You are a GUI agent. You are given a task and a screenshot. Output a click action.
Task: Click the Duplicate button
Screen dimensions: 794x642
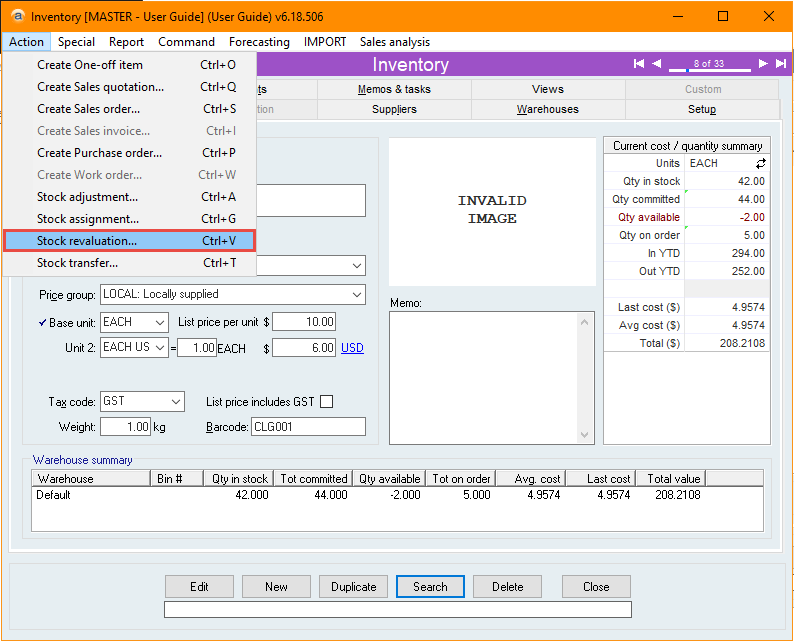click(x=353, y=586)
